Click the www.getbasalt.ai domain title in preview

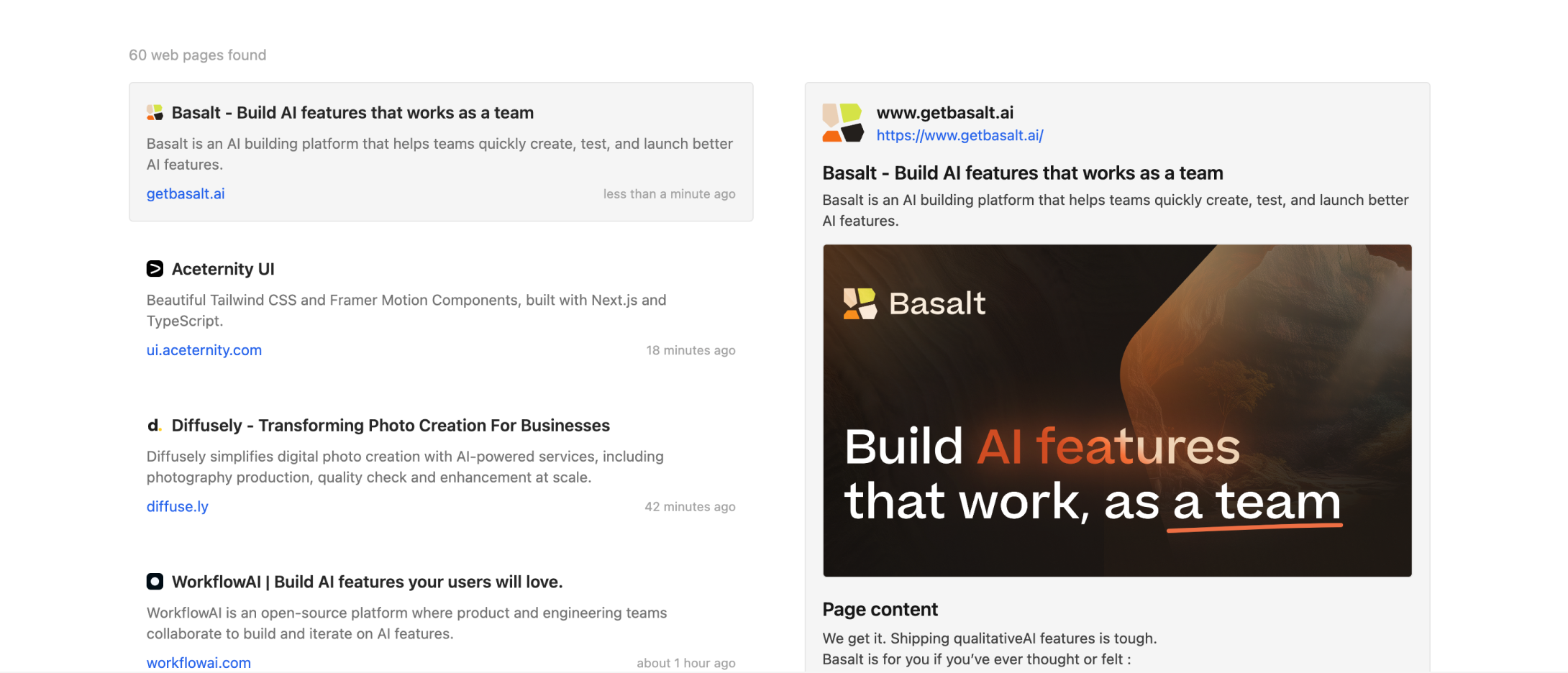click(944, 113)
